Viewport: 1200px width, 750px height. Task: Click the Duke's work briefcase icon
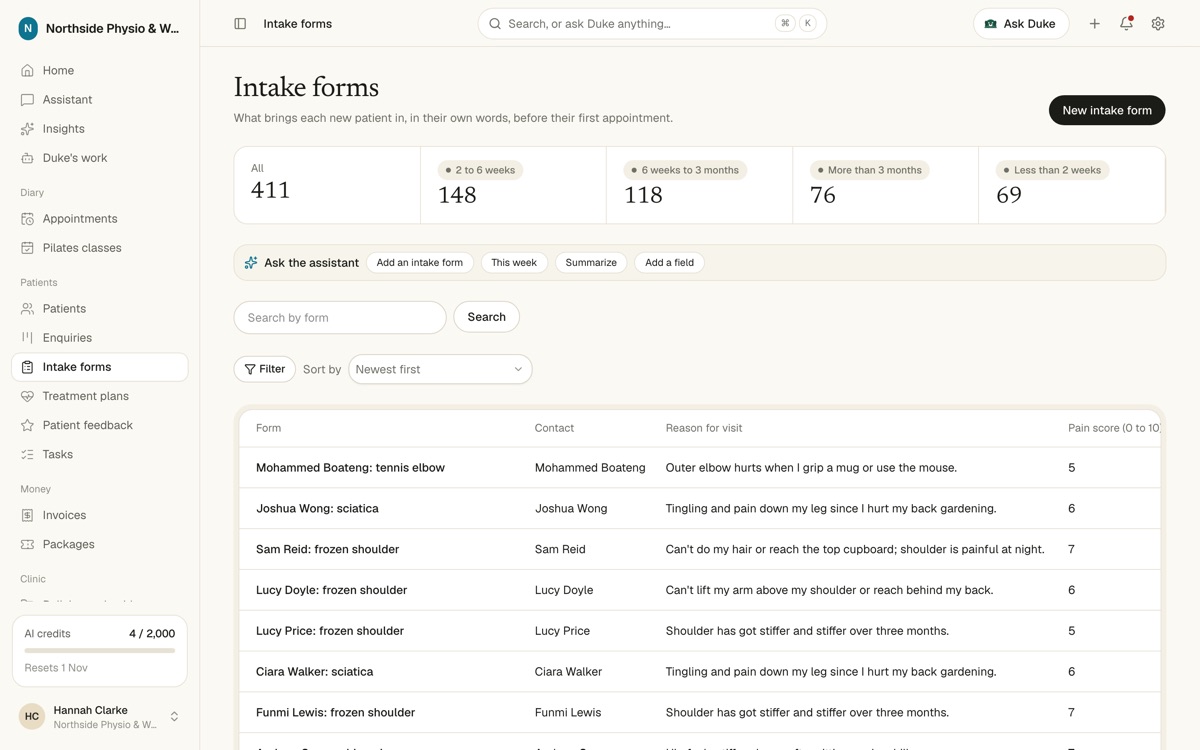27,158
